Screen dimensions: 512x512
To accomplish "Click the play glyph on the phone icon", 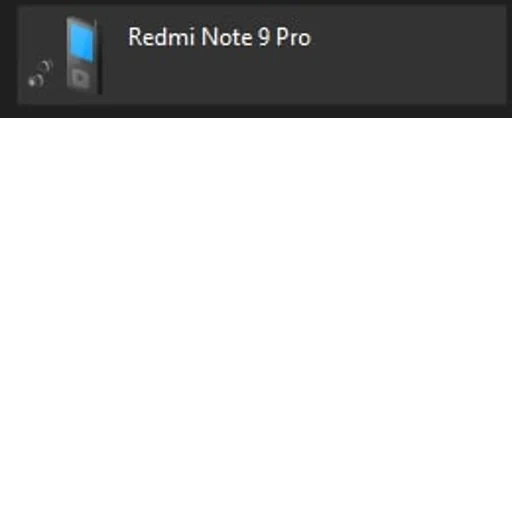I will coord(80,79).
